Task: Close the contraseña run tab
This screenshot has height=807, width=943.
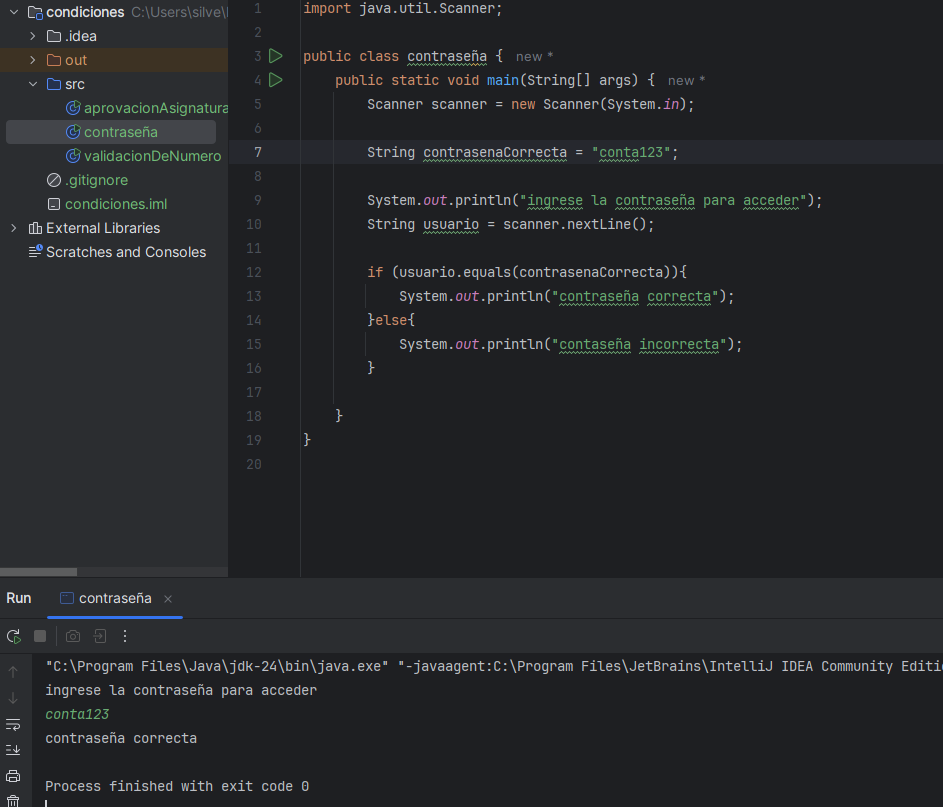Action: point(168,599)
